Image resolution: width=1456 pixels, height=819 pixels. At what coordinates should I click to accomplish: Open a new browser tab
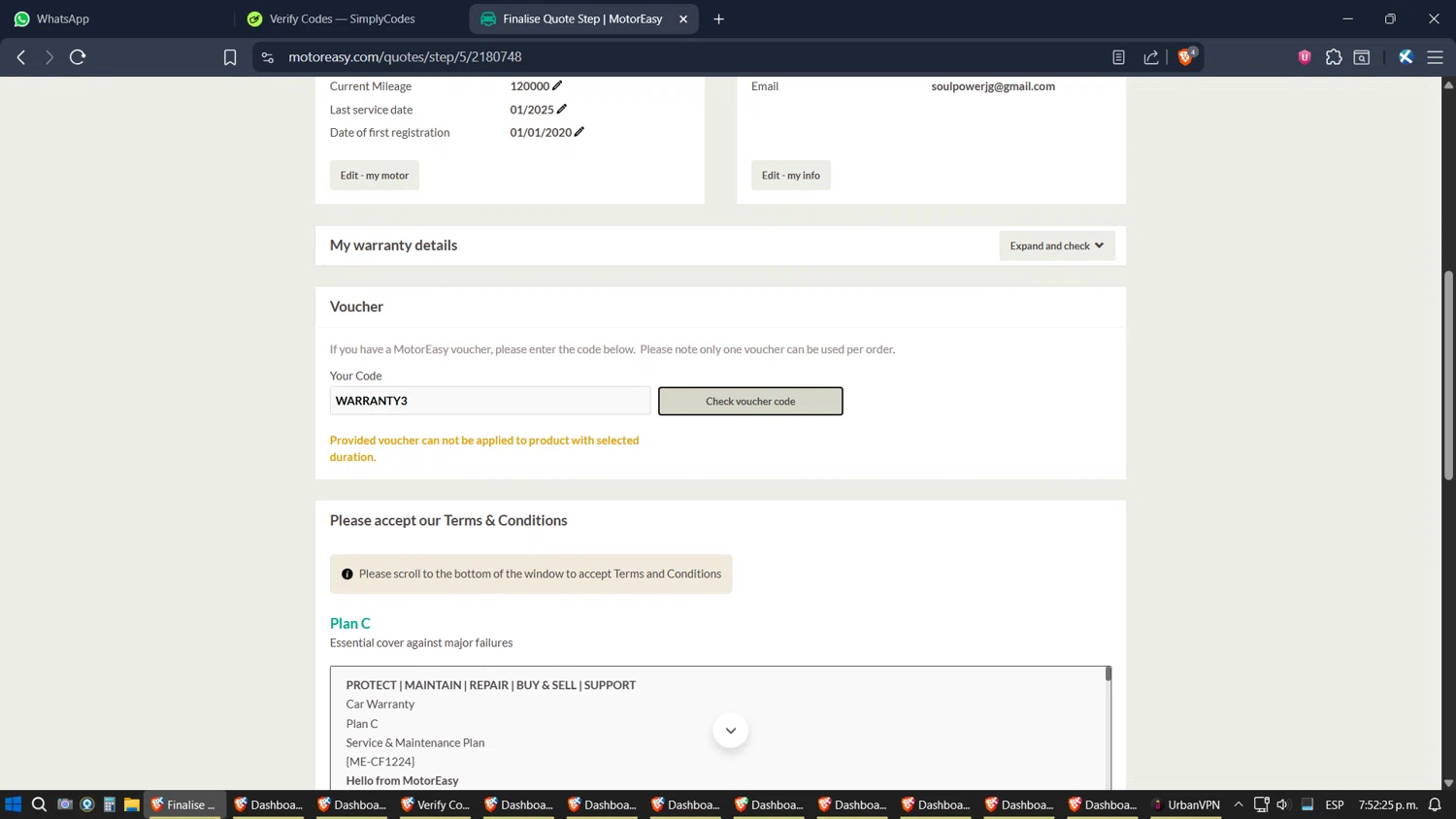pos(718,18)
